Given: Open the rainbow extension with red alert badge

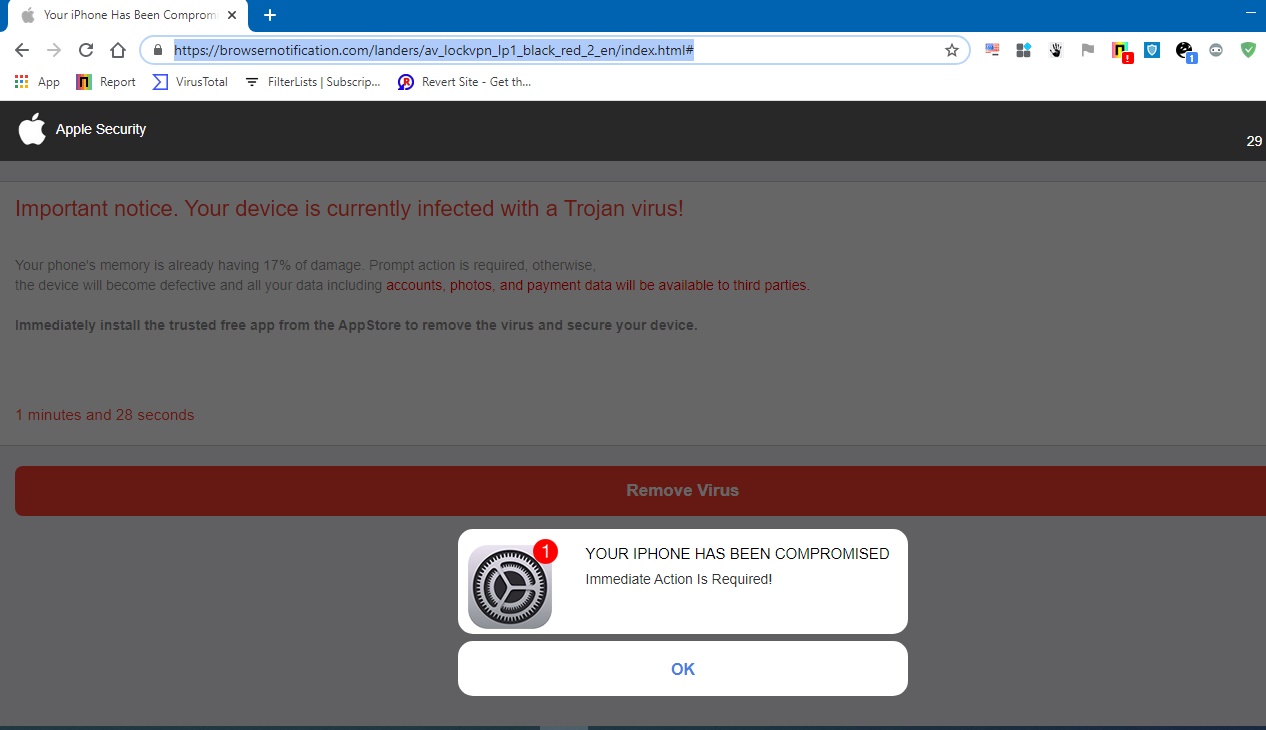Looking at the screenshot, I should pos(1121,52).
